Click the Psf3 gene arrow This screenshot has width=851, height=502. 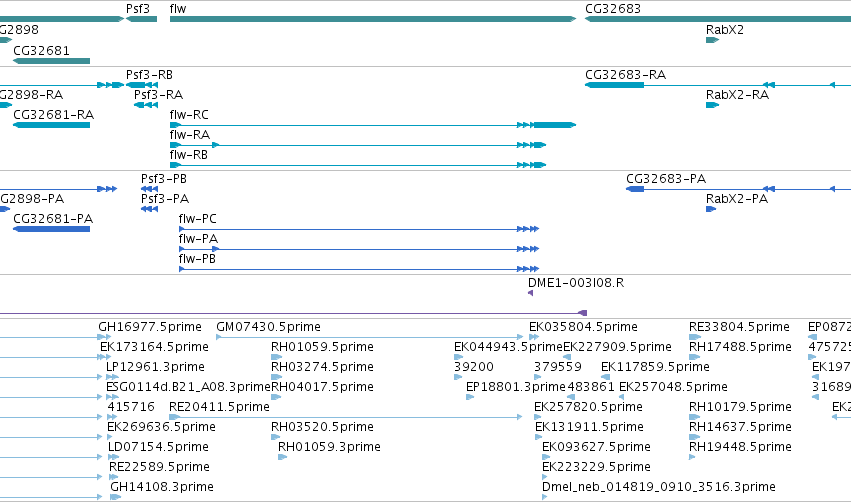click(x=142, y=19)
